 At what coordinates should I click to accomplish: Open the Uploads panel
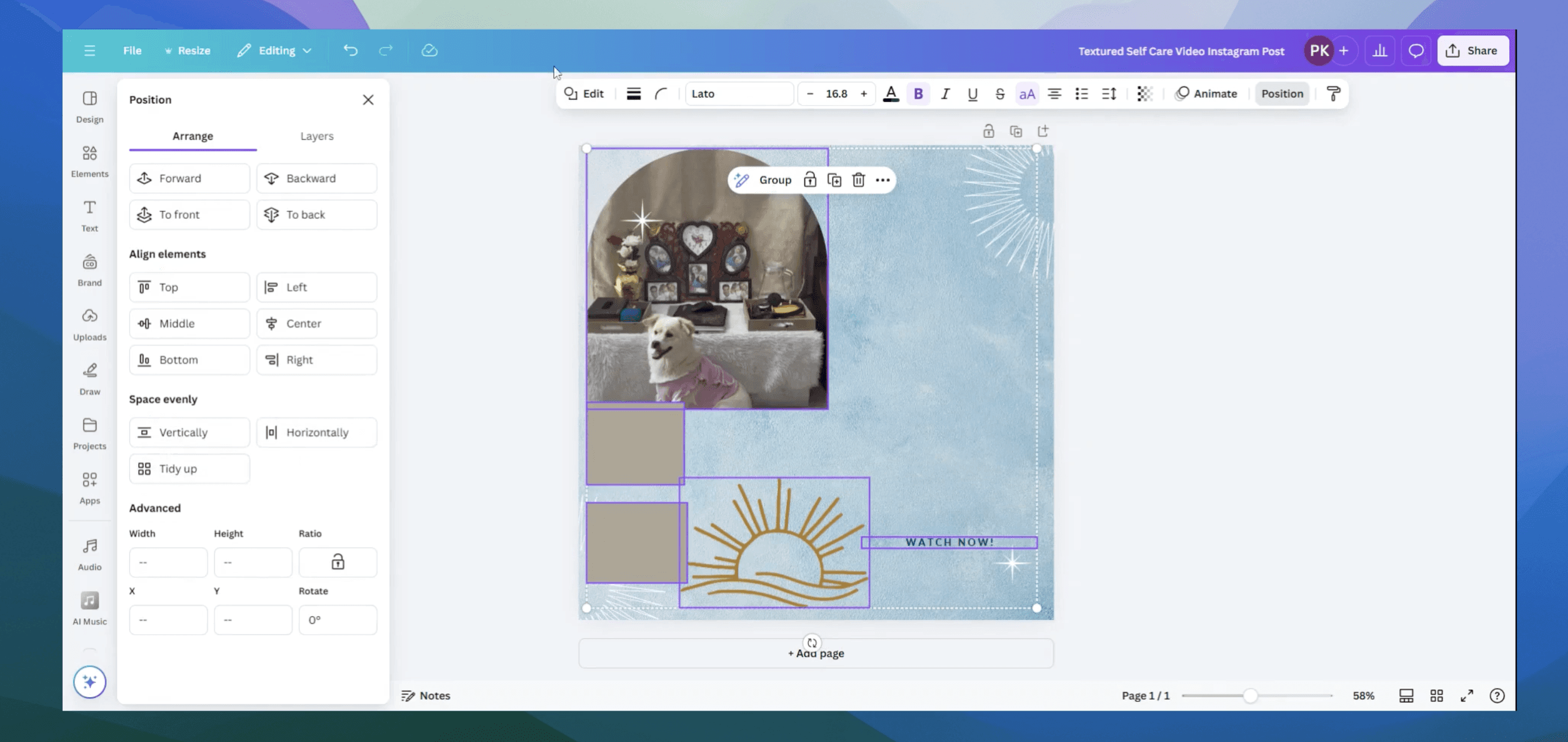89,325
